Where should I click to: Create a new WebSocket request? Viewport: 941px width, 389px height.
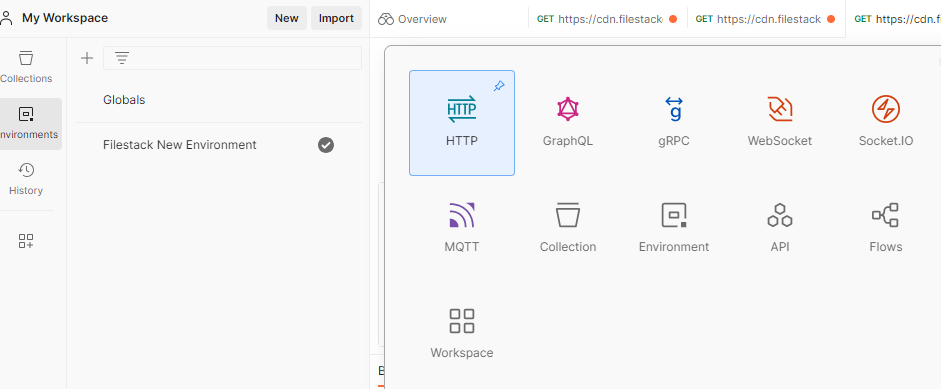click(780, 123)
